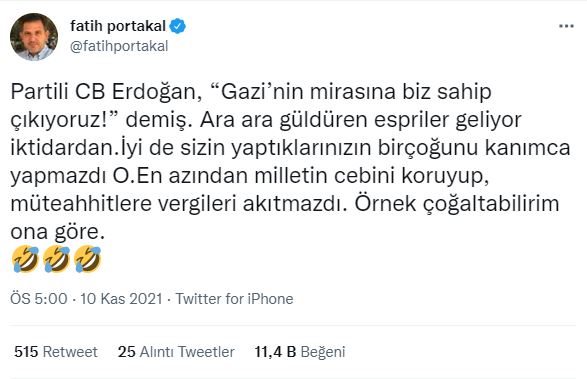The height and width of the screenshot is (379, 587).
Task: Visit the @fatihportakal handle link
Action: pos(119,46)
